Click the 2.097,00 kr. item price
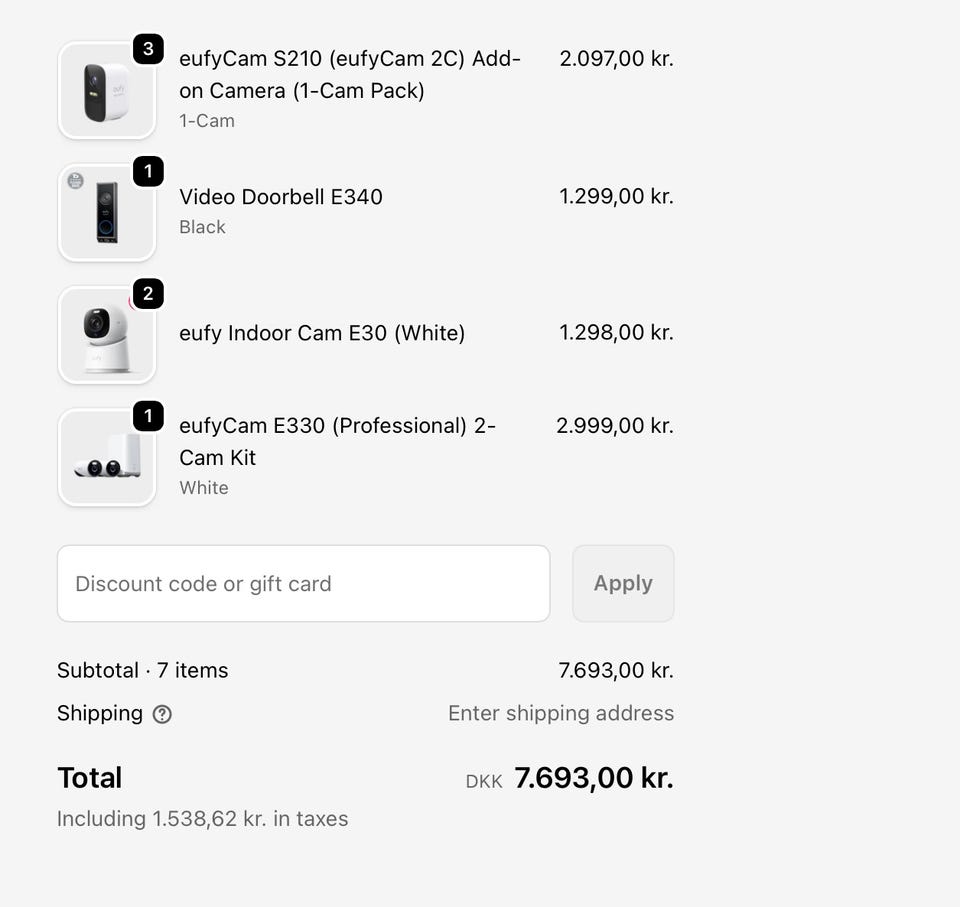This screenshot has width=960, height=907. click(616, 59)
